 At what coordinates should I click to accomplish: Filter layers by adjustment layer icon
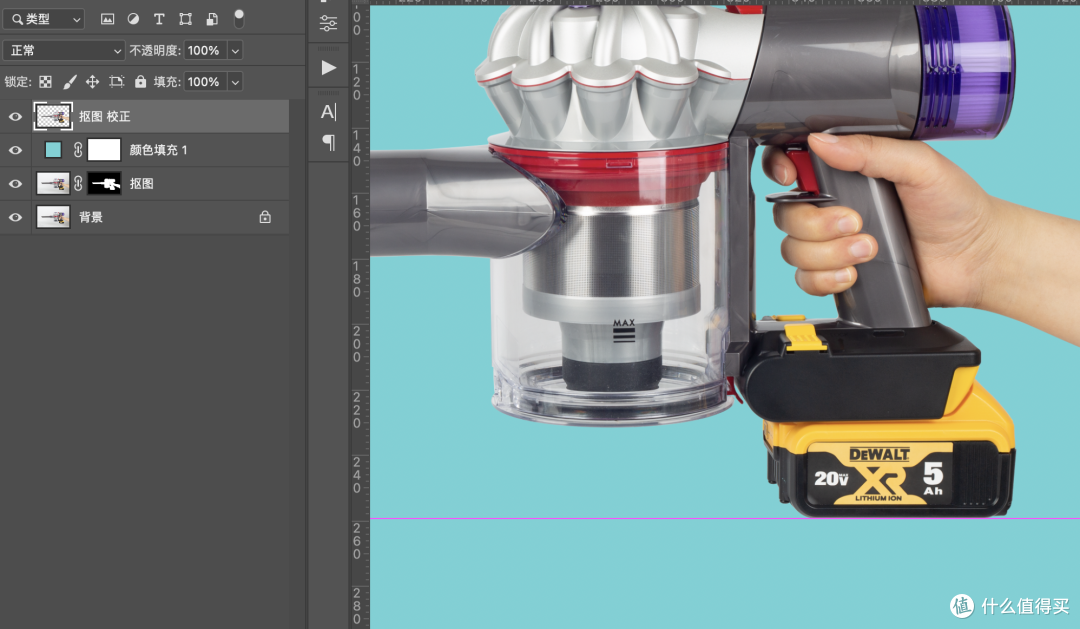coord(133,19)
